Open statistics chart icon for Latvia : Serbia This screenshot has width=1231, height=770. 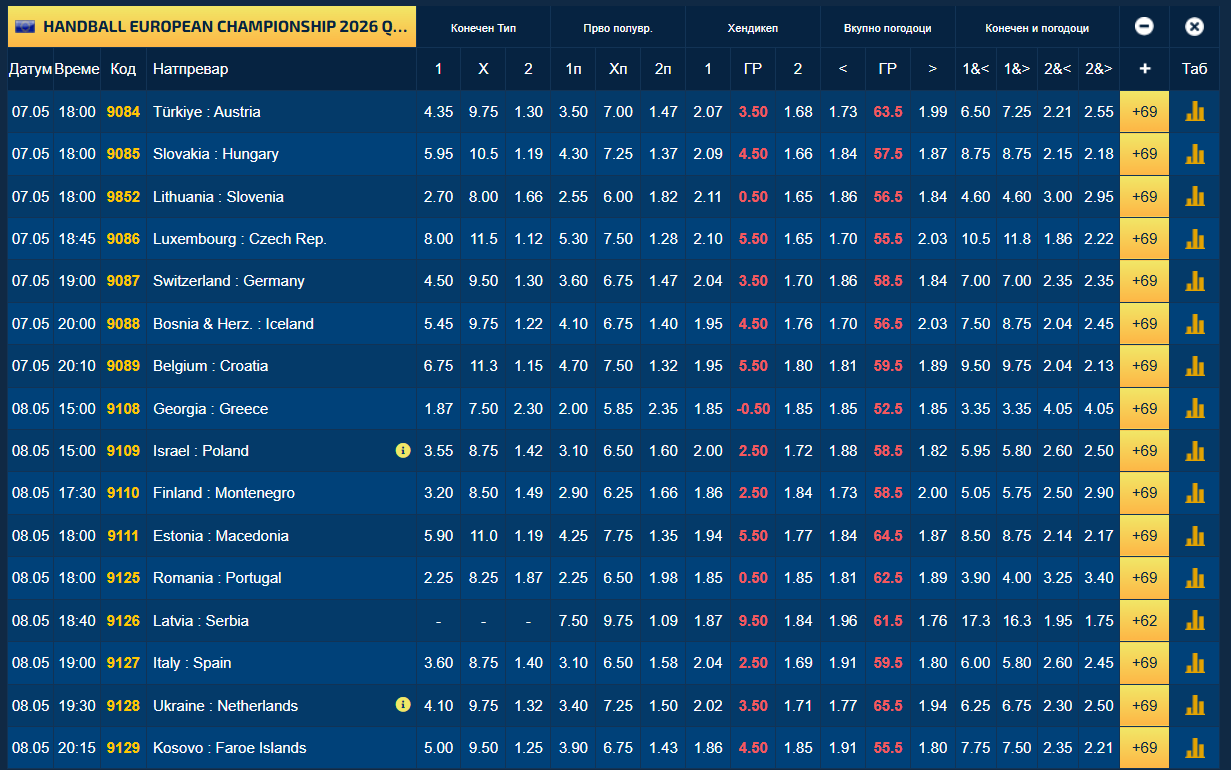(x=1194, y=621)
